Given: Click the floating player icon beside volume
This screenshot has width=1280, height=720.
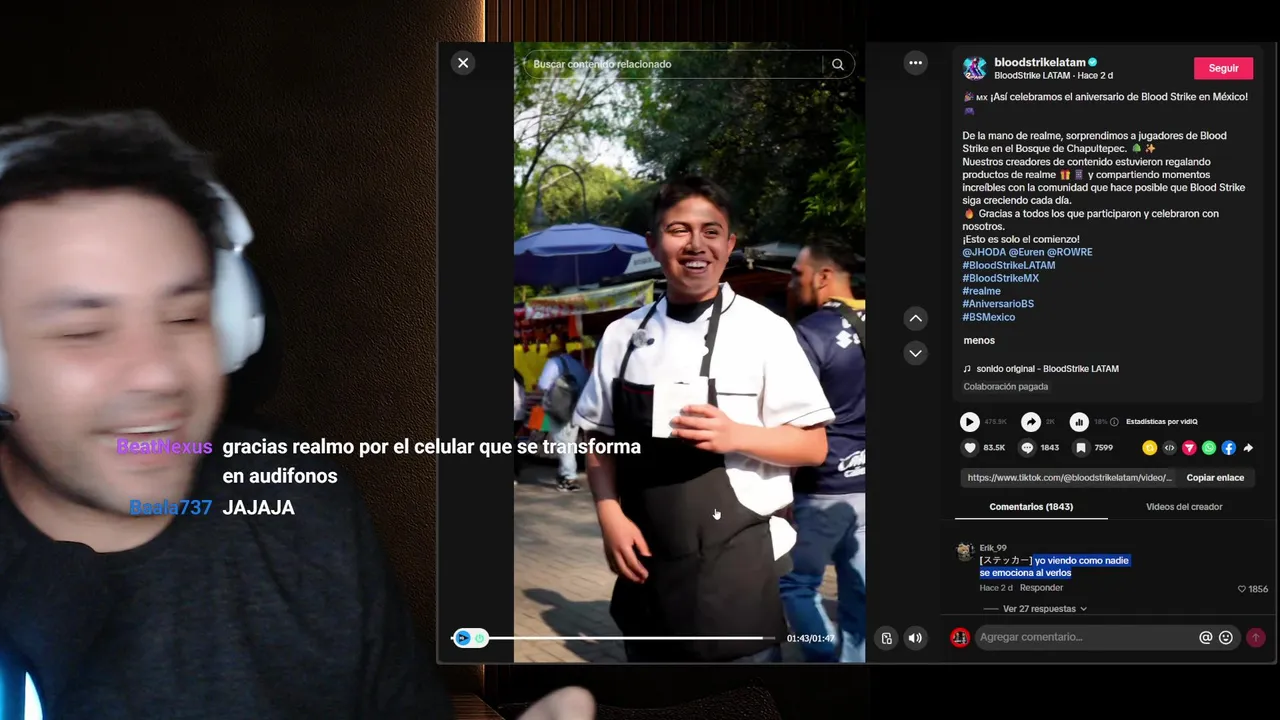Looking at the screenshot, I should click(886, 638).
